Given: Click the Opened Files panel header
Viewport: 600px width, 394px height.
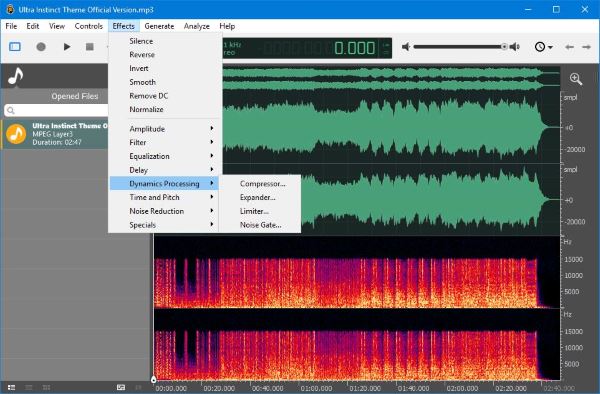Looking at the screenshot, I should (75, 96).
